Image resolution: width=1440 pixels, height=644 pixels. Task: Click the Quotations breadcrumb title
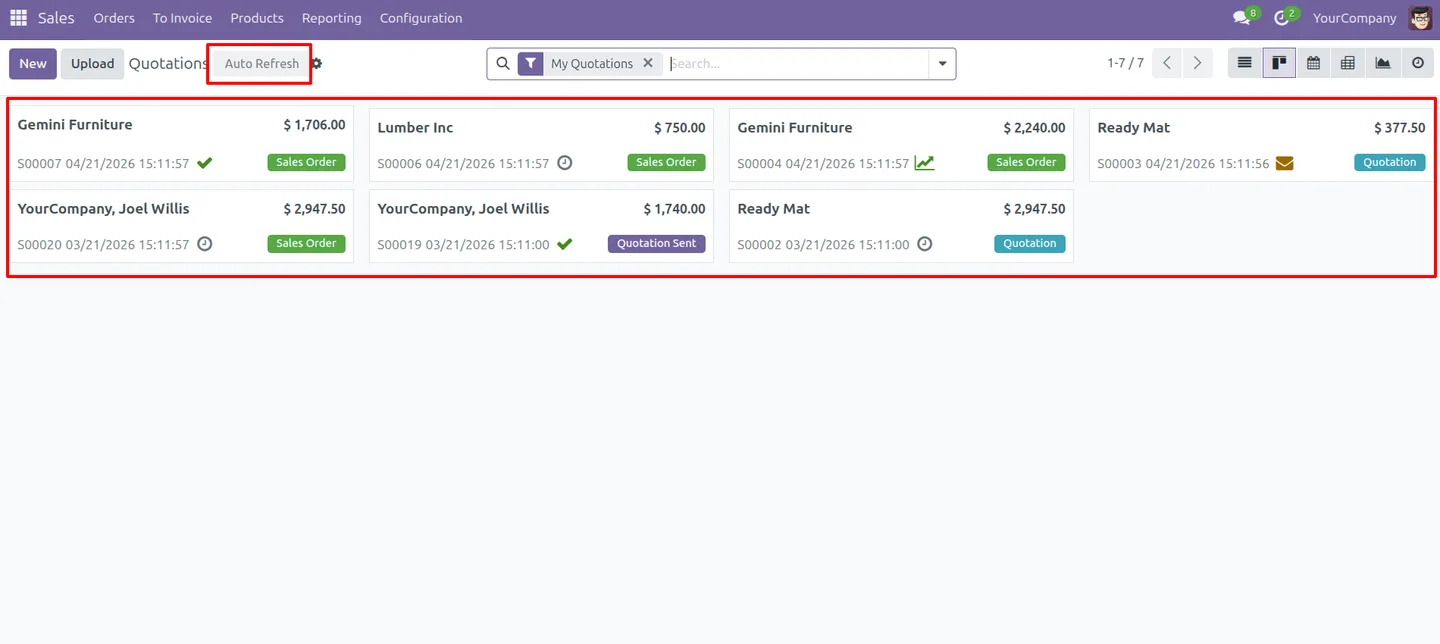[x=168, y=64]
